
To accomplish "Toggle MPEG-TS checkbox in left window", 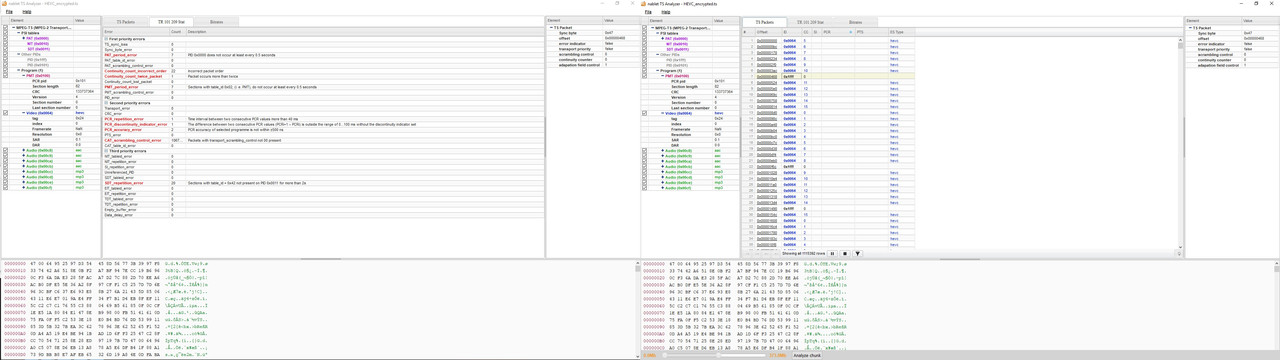I will pyautogui.click(x=5, y=28).
